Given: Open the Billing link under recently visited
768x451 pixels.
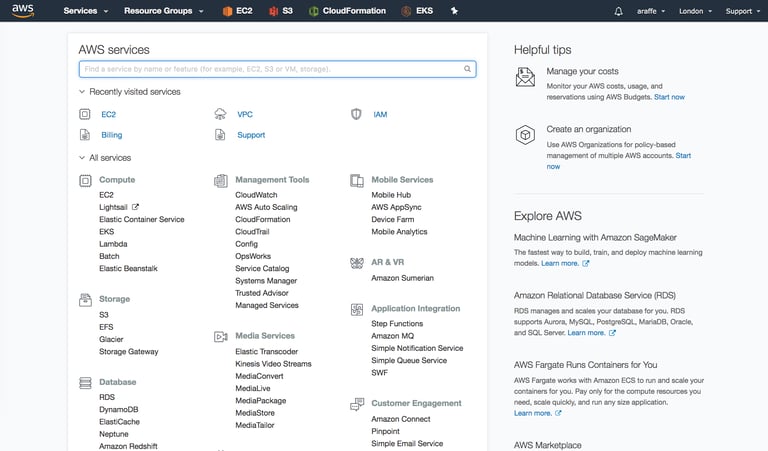Looking at the screenshot, I should 112,135.
